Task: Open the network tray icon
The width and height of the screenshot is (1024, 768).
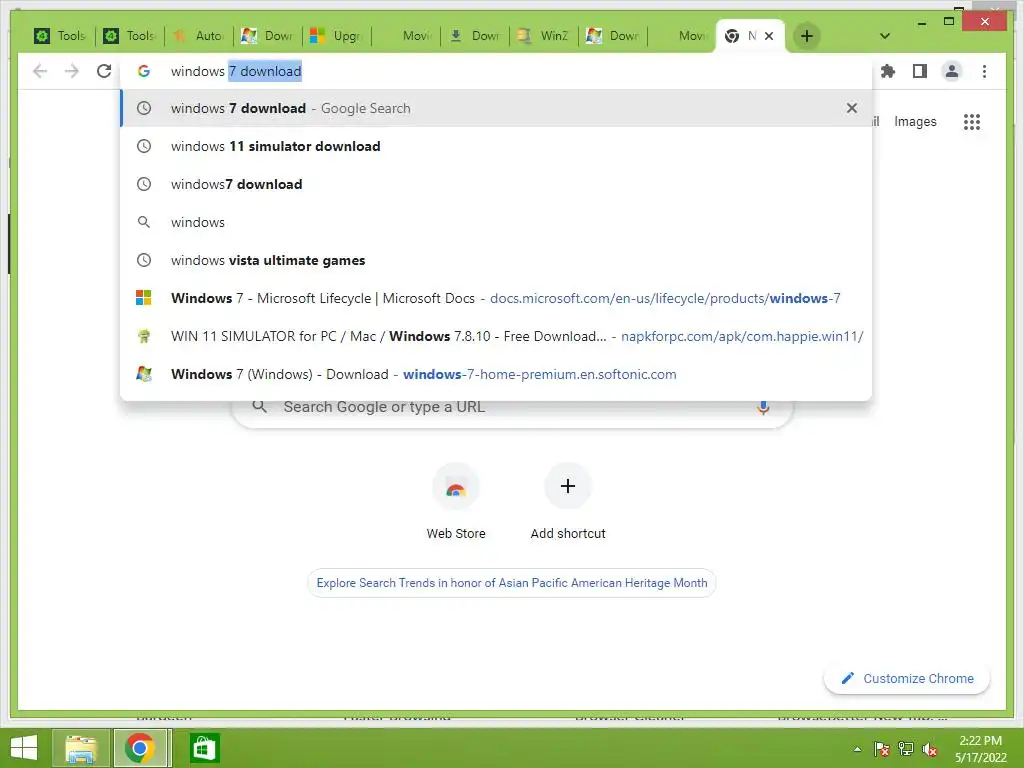Action: (906, 749)
